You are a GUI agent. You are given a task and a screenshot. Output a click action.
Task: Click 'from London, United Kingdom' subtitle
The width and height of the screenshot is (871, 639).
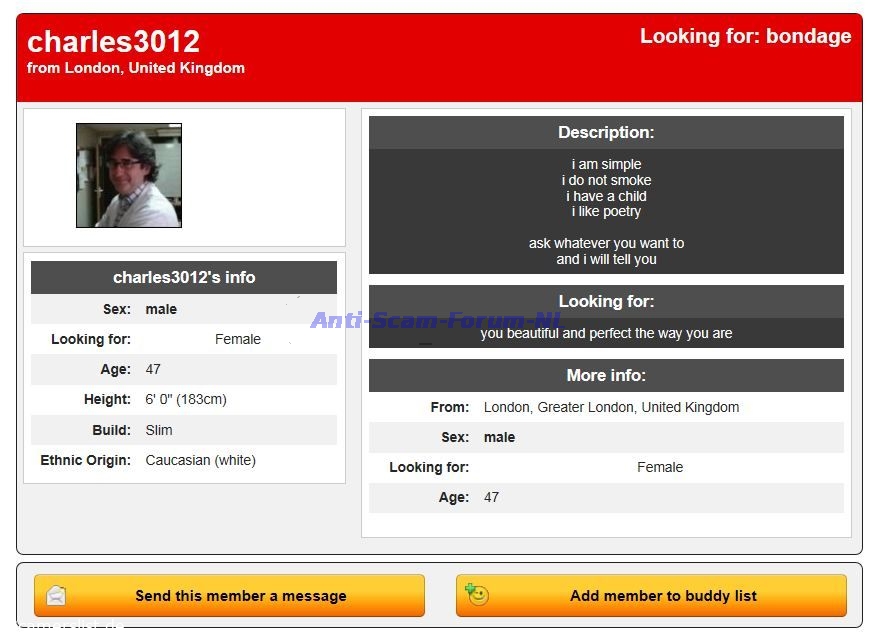pyautogui.click(x=136, y=69)
